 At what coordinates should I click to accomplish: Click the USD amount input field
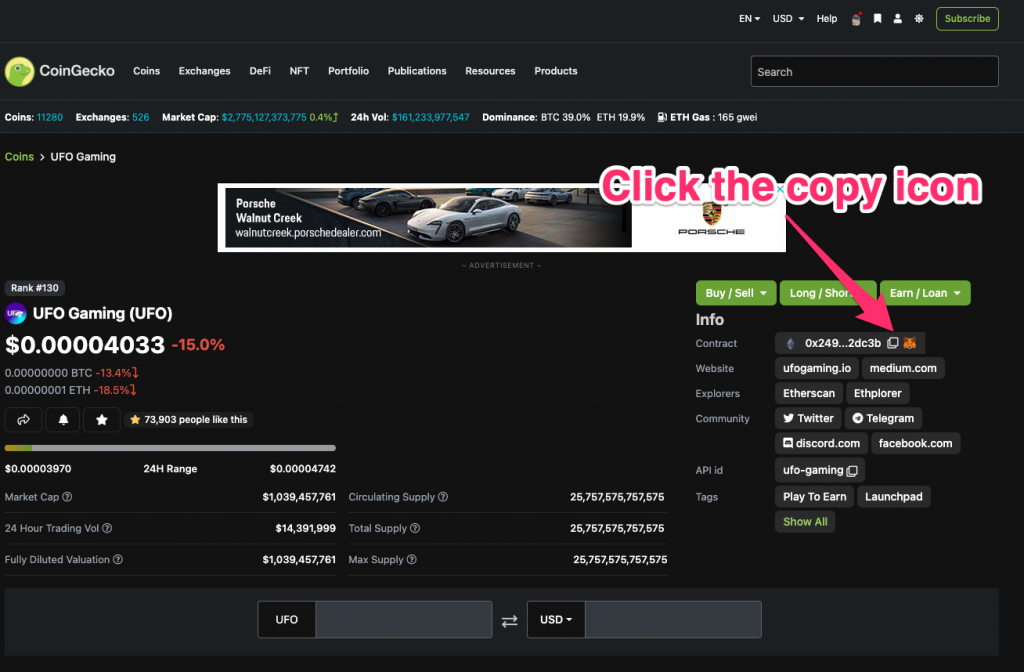(x=673, y=619)
